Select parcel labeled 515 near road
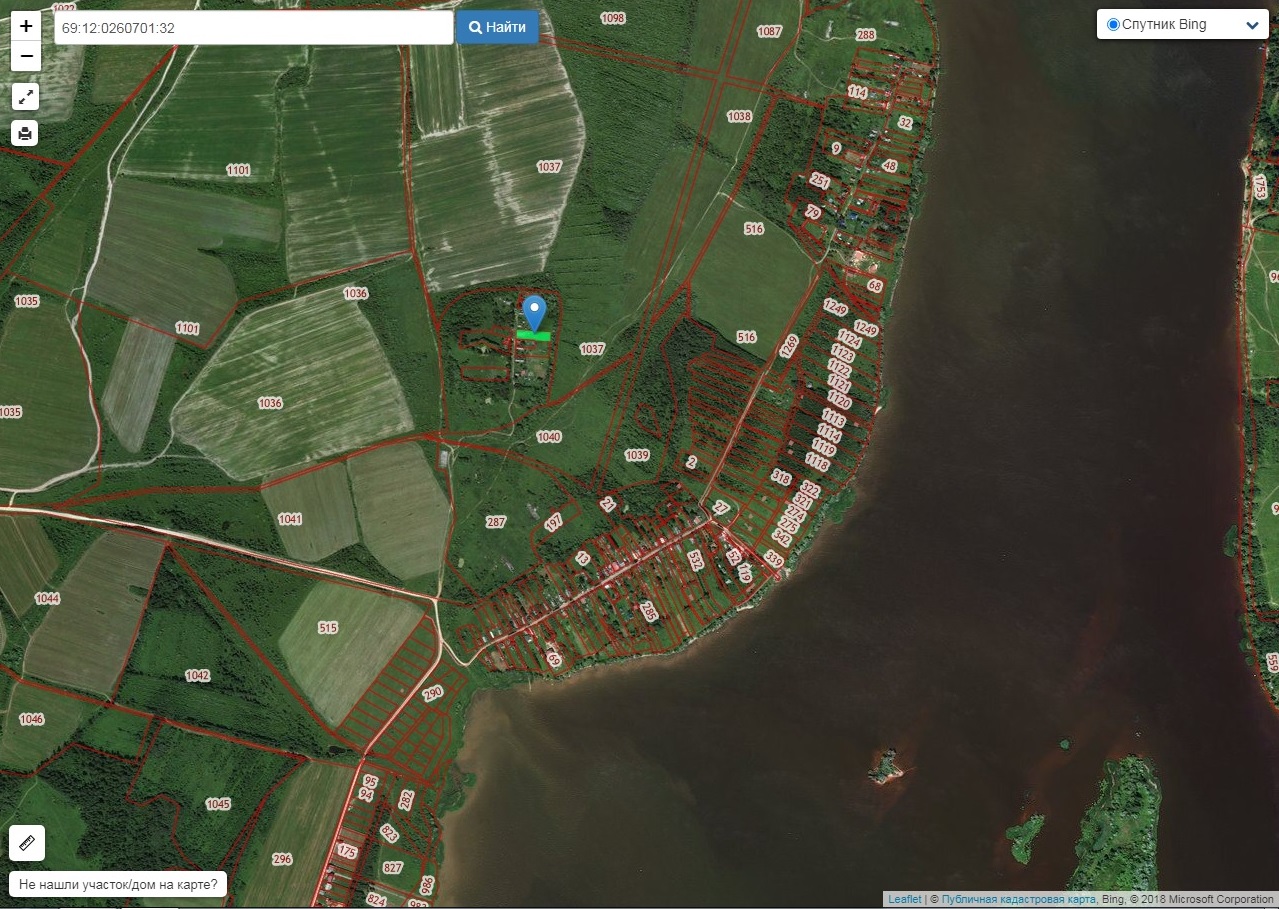Screen dimensions: 1279x909 (x=328, y=628)
